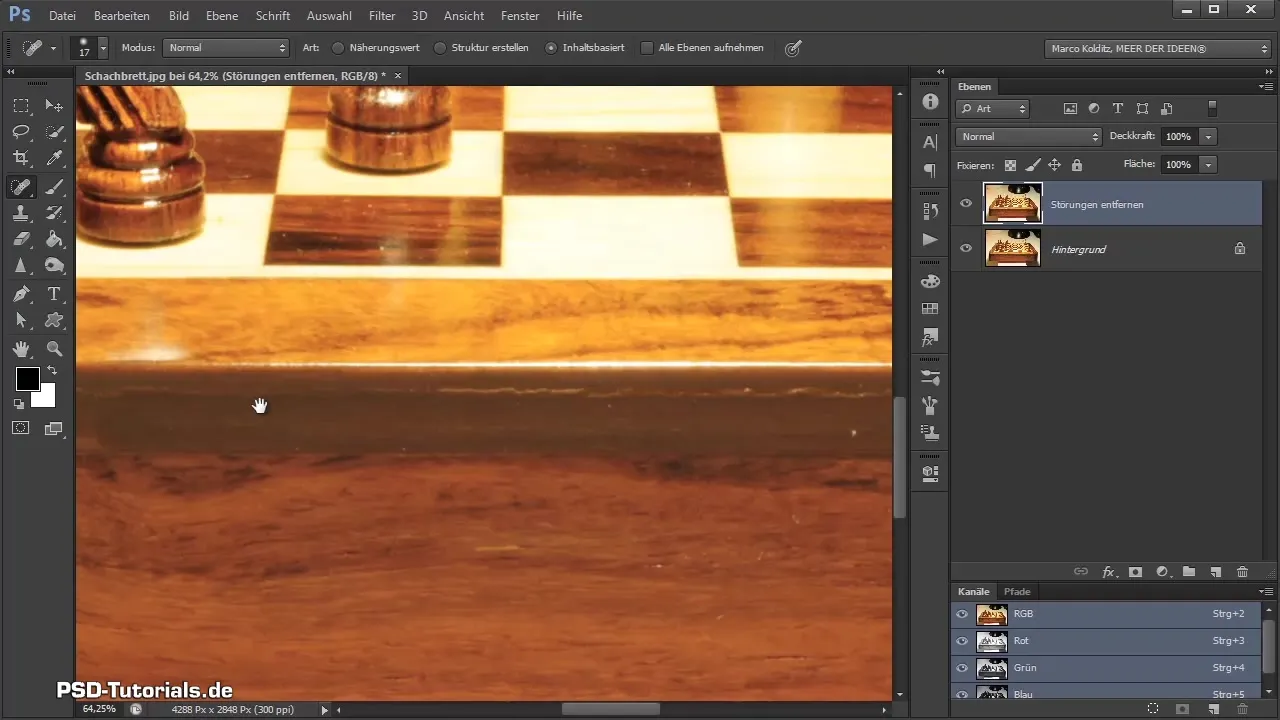Open the Actions panel play icon
This screenshot has height=720, width=1280.
tap(930, 239)
